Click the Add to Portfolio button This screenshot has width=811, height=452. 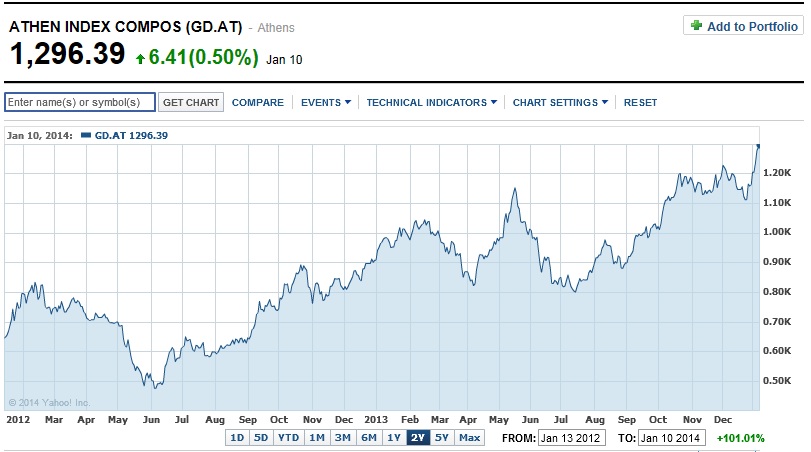click(x=743, y=25)
